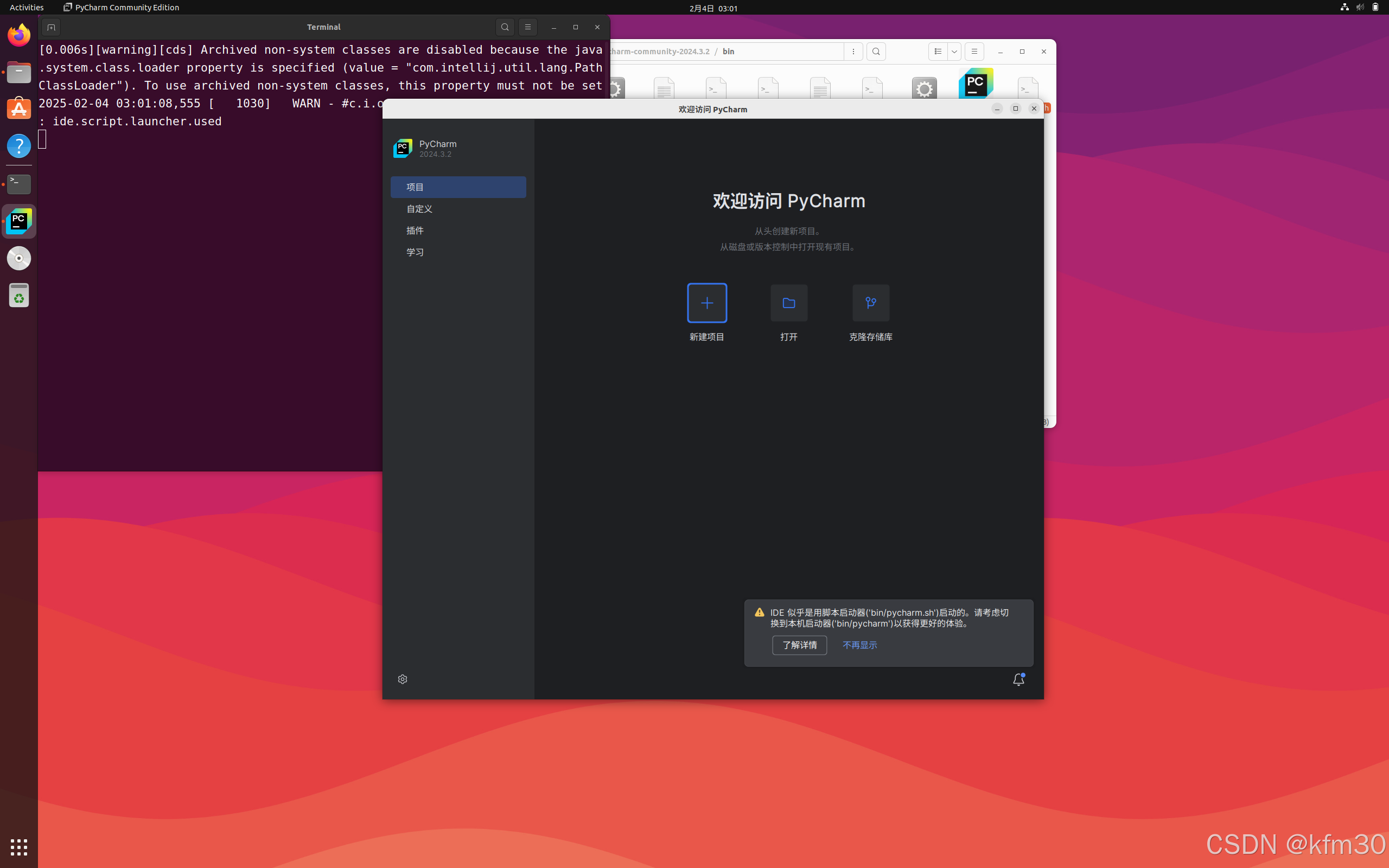
Task: Select the 自定义 sidebar tab
Action: pyautogui.click(x=419, y=209)
